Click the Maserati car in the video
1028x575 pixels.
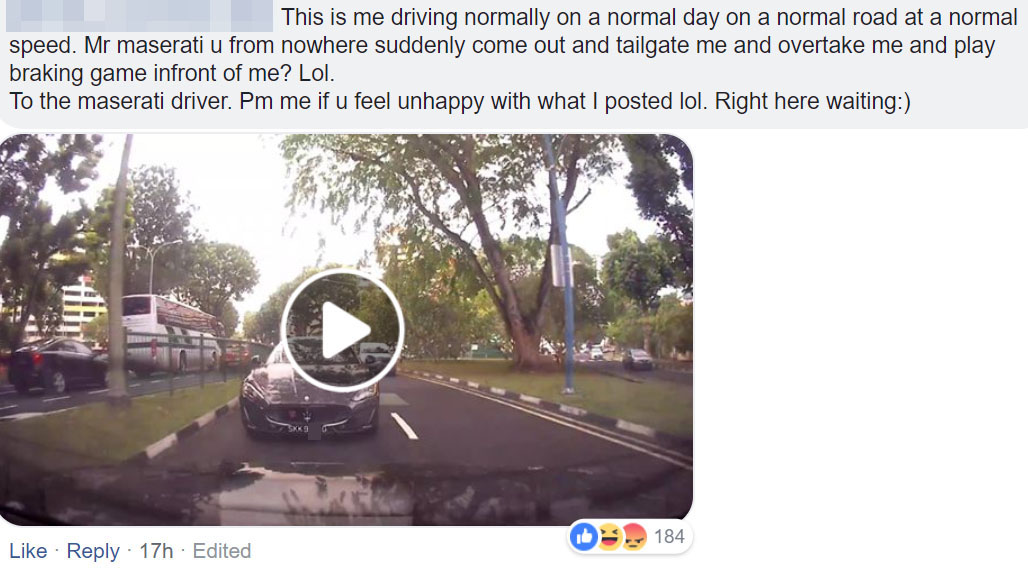(310, 395)
